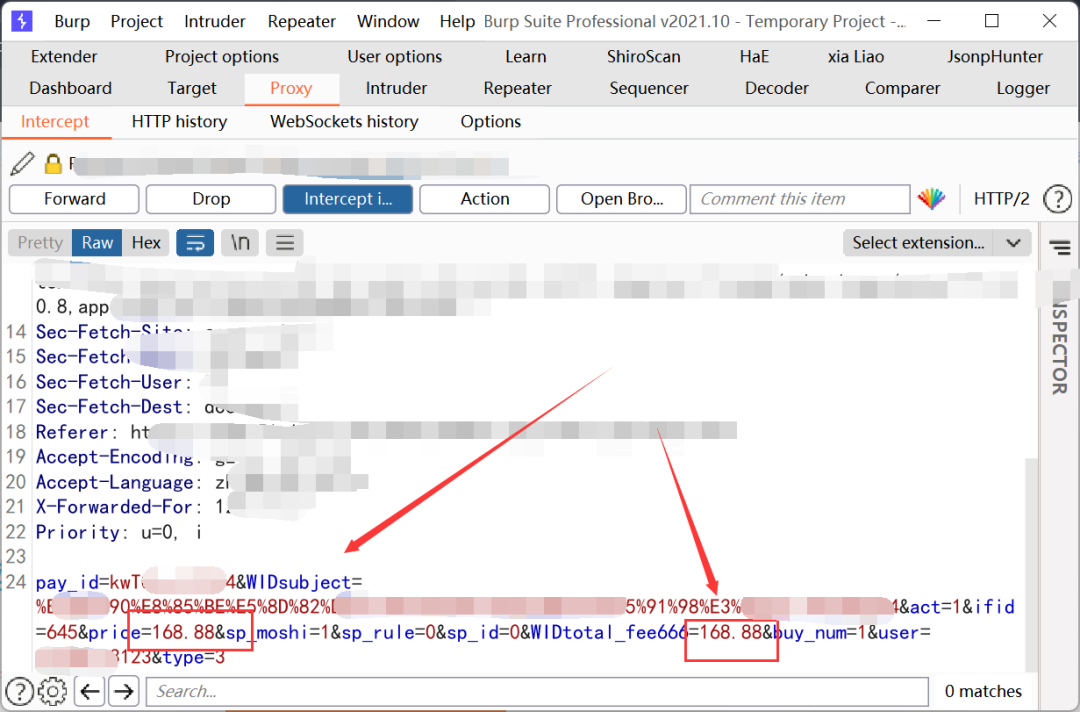1080x712 pixels.
Task: Open the highlight color picker icon
Action: click(931, 199)
